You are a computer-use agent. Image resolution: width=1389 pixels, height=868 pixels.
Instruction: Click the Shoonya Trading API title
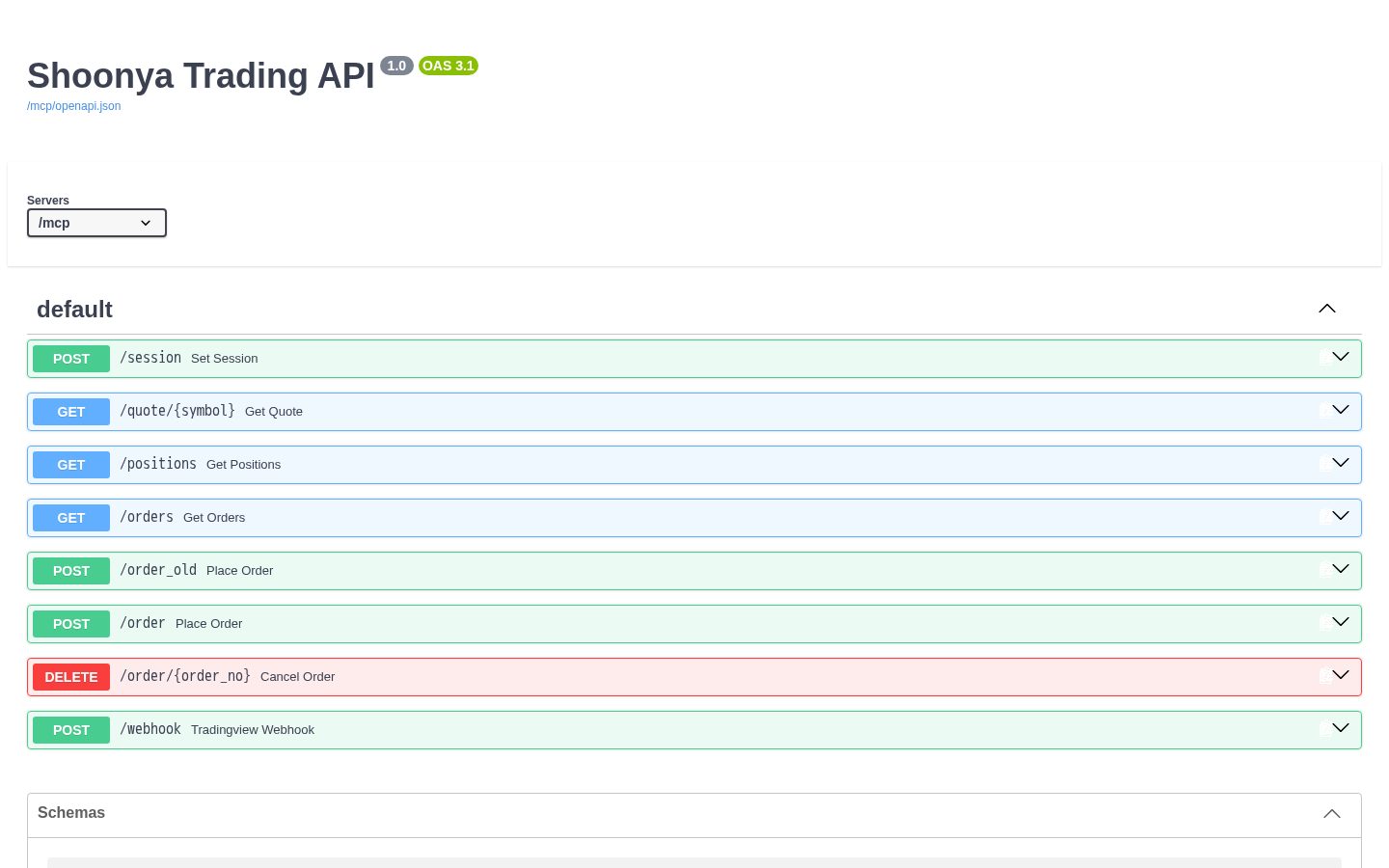tap(201, 75)
